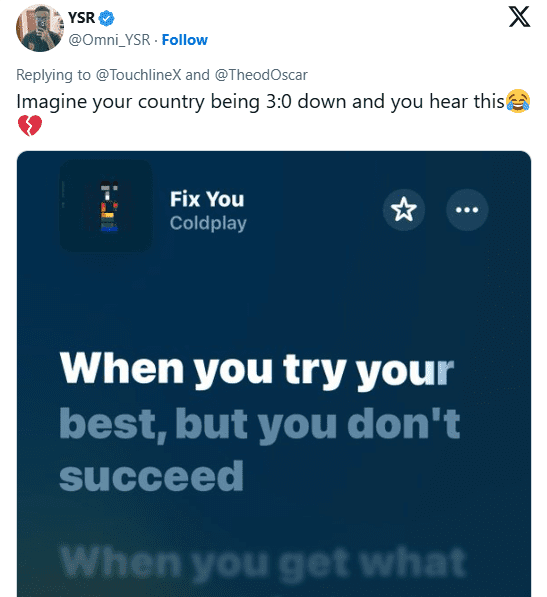Jump to lyric 'succeed'
547x597 pixels.
[x=151, y=476]
